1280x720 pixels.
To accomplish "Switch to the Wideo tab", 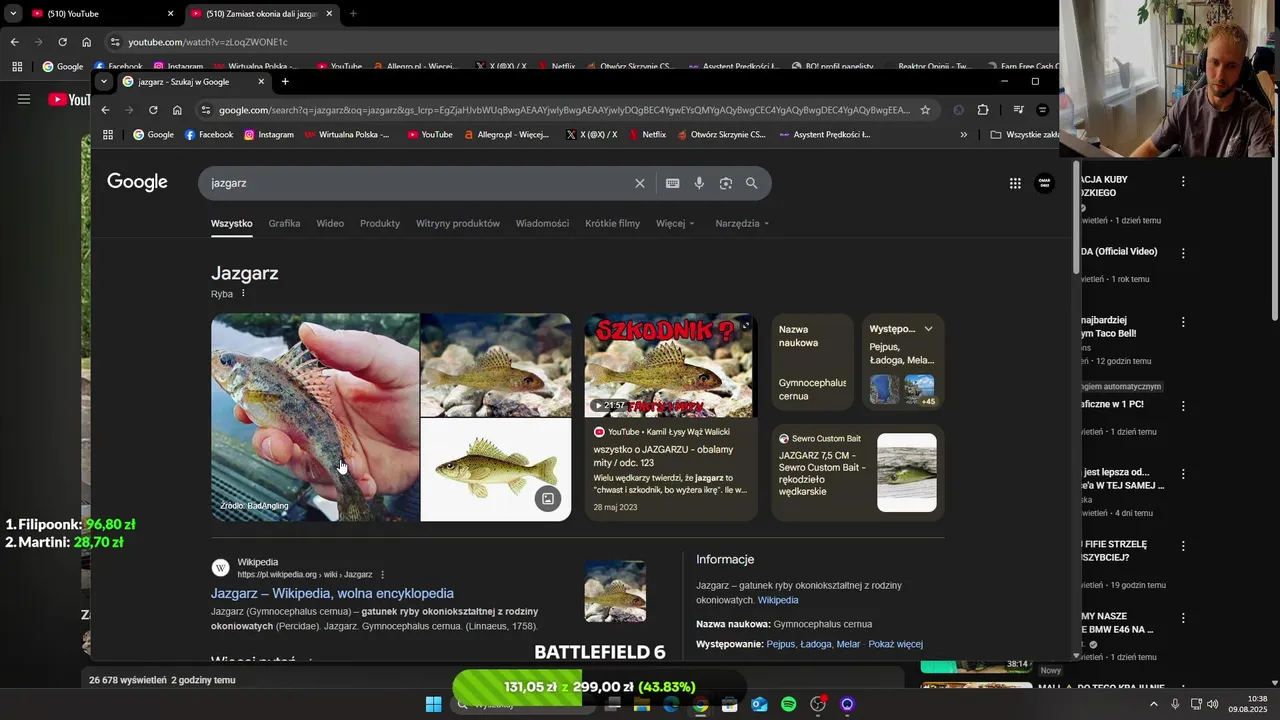I will pyautogui.click(x=330, y=223).
